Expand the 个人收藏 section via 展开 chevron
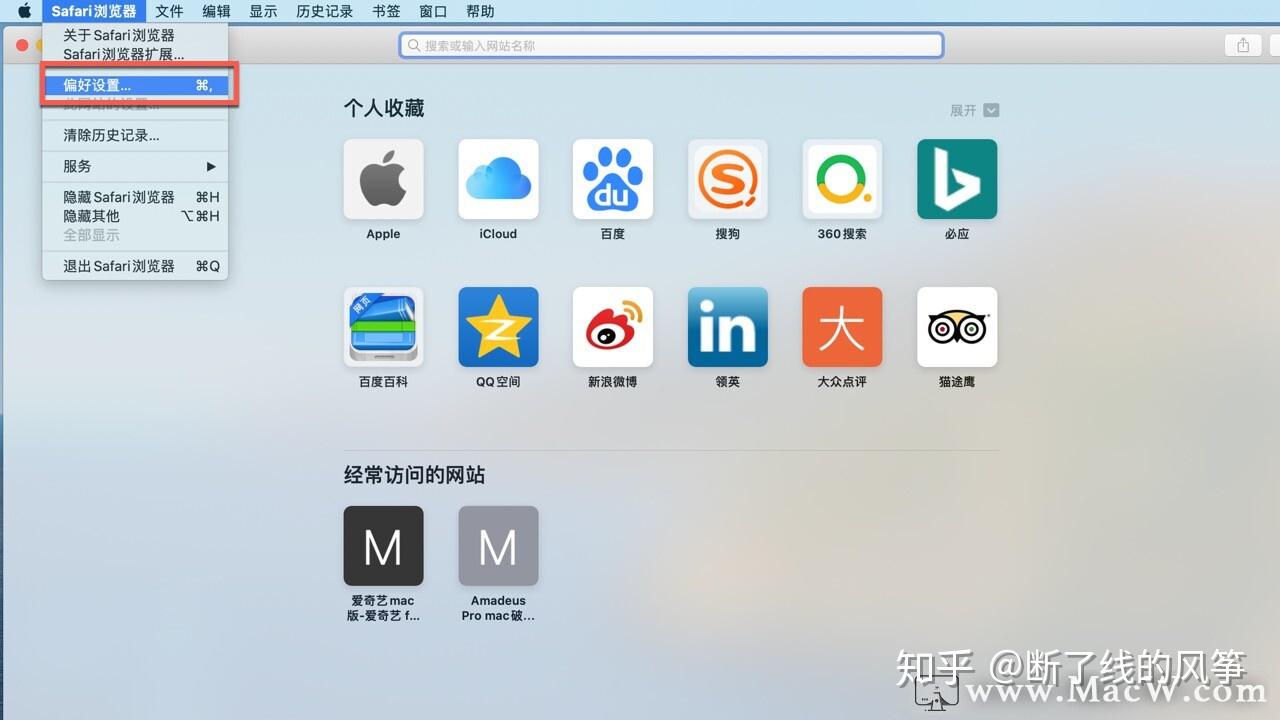Image resolution: width=1280 pixels, height=720 pixels. (x=989, y=110)
